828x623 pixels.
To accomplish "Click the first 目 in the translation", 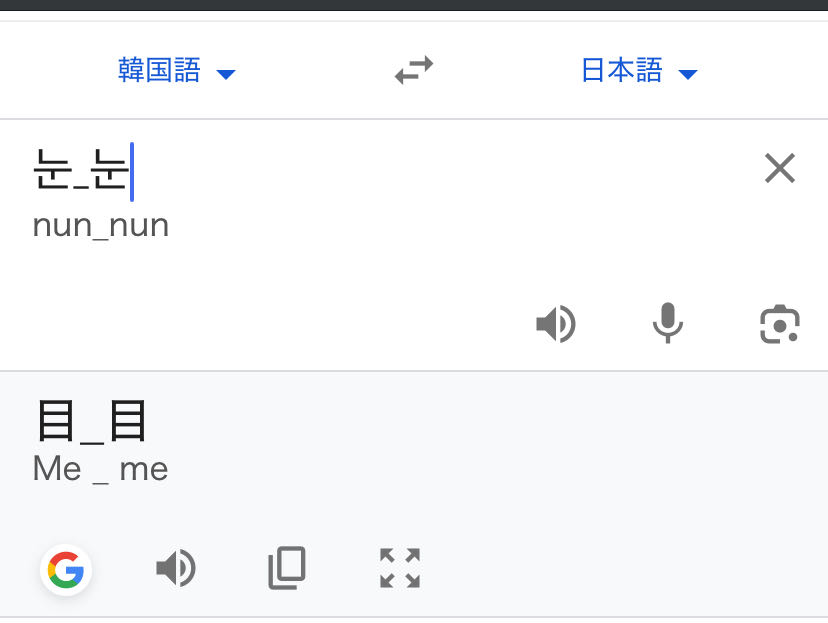I will (55, 421).
